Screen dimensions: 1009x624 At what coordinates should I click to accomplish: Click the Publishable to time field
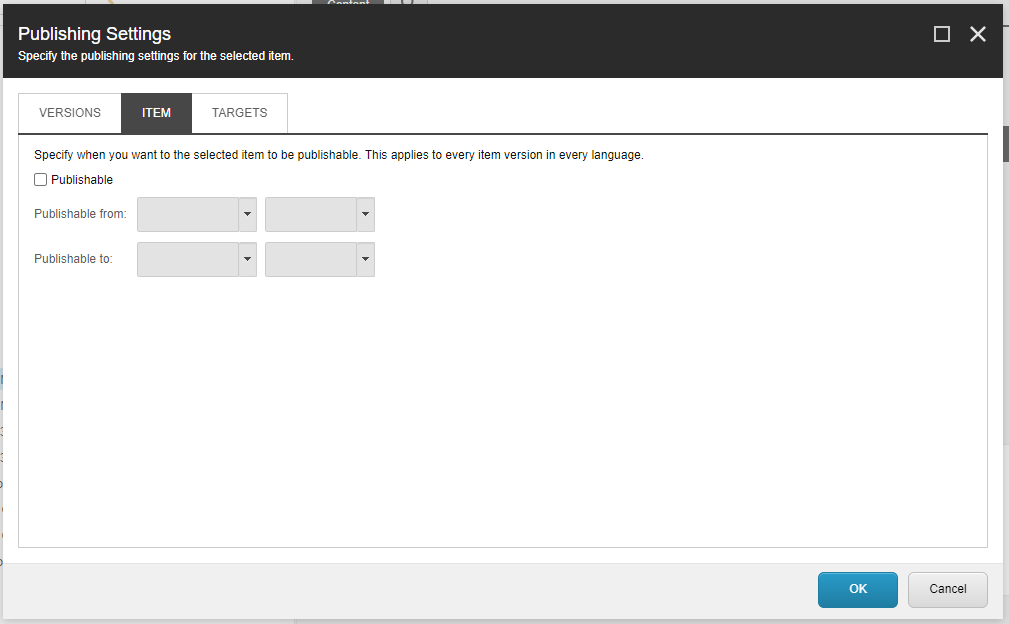pyautogui.click(x=311, y=259)
